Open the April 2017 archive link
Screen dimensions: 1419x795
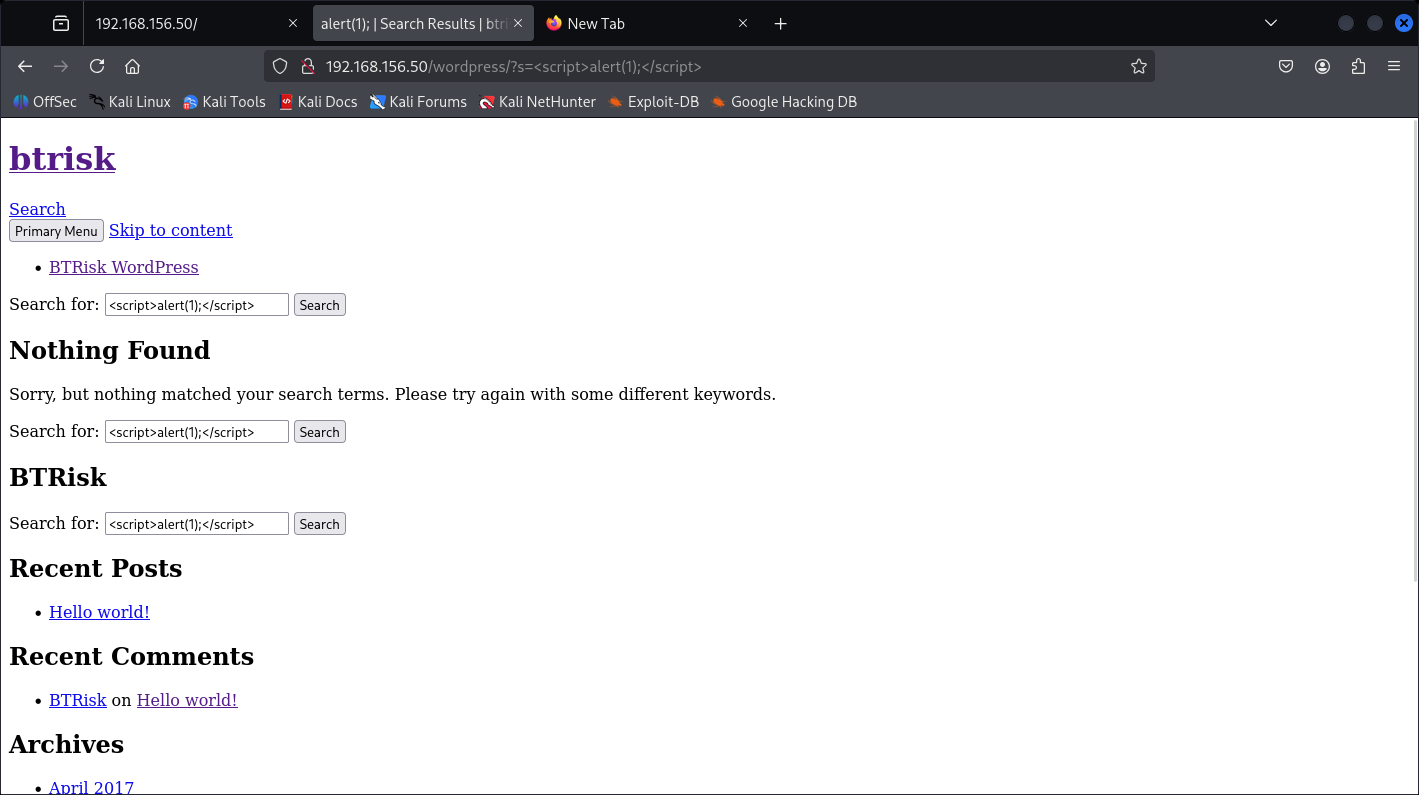click(91, 787)
